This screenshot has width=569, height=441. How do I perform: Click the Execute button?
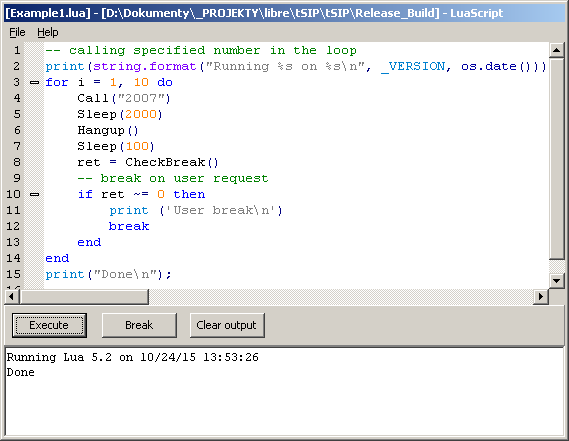tap(49, 325)
